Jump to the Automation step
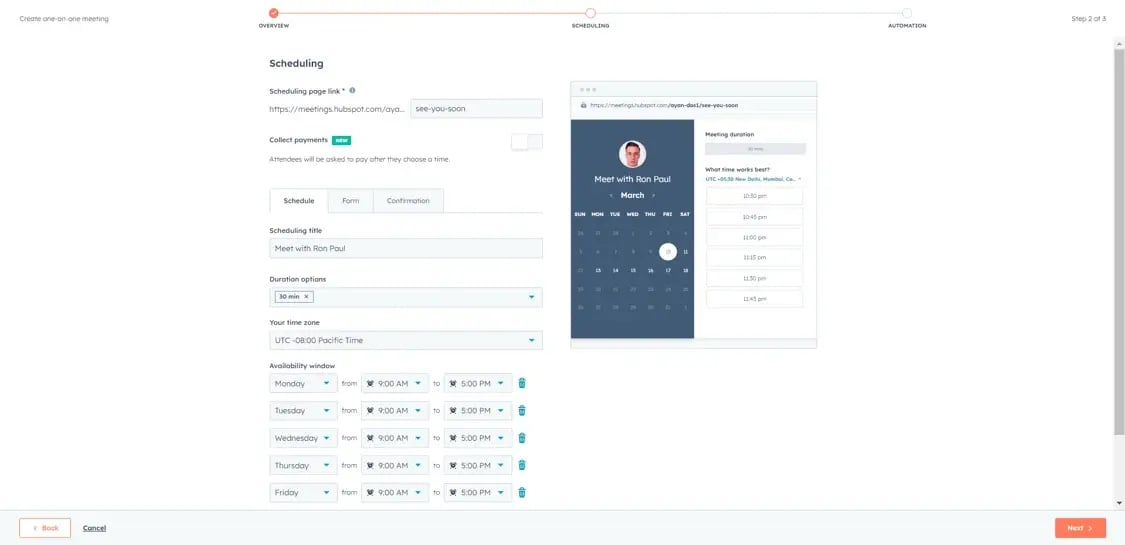 [907, 13]
